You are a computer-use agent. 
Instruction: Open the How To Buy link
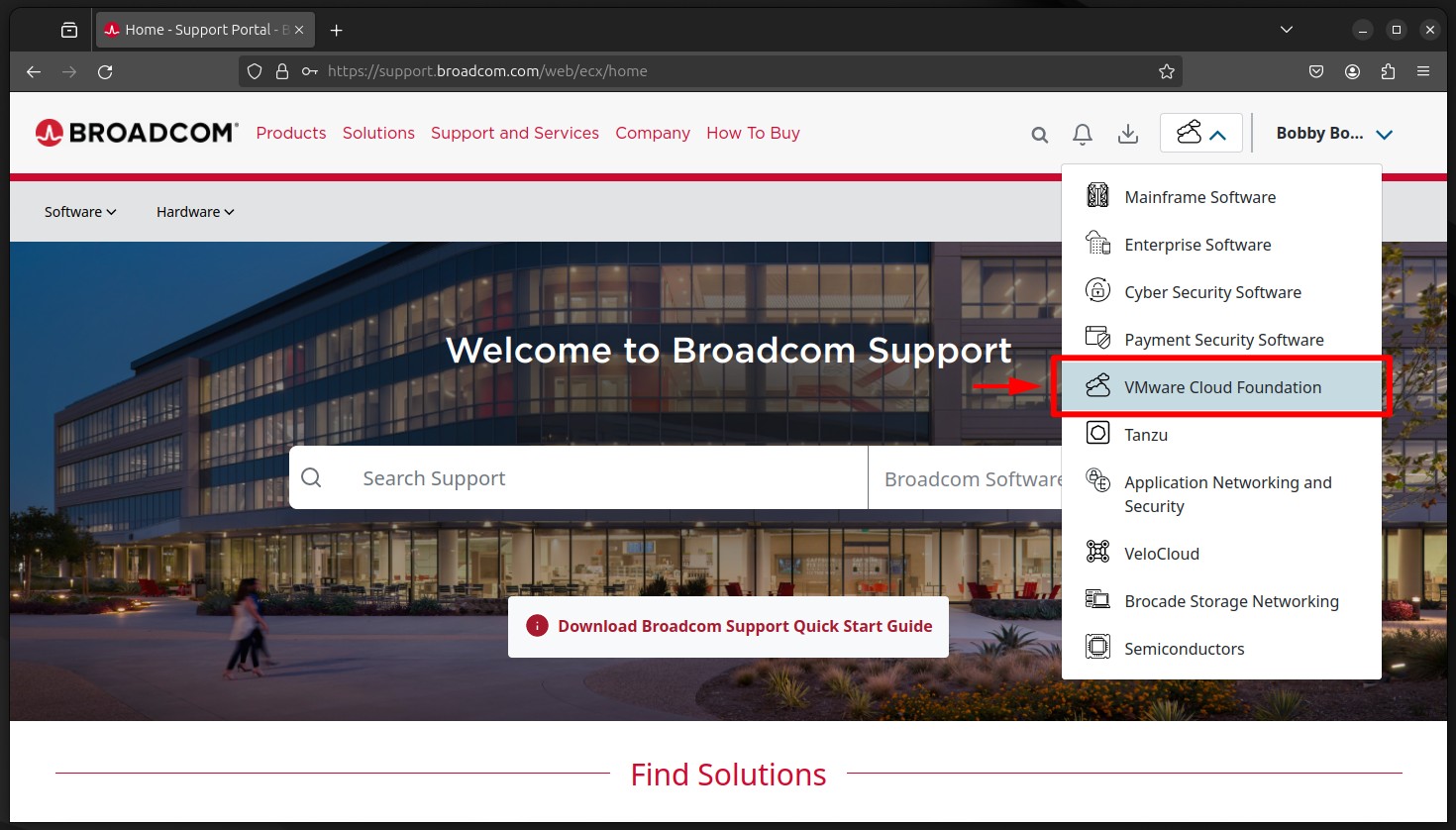click(753, 133)
